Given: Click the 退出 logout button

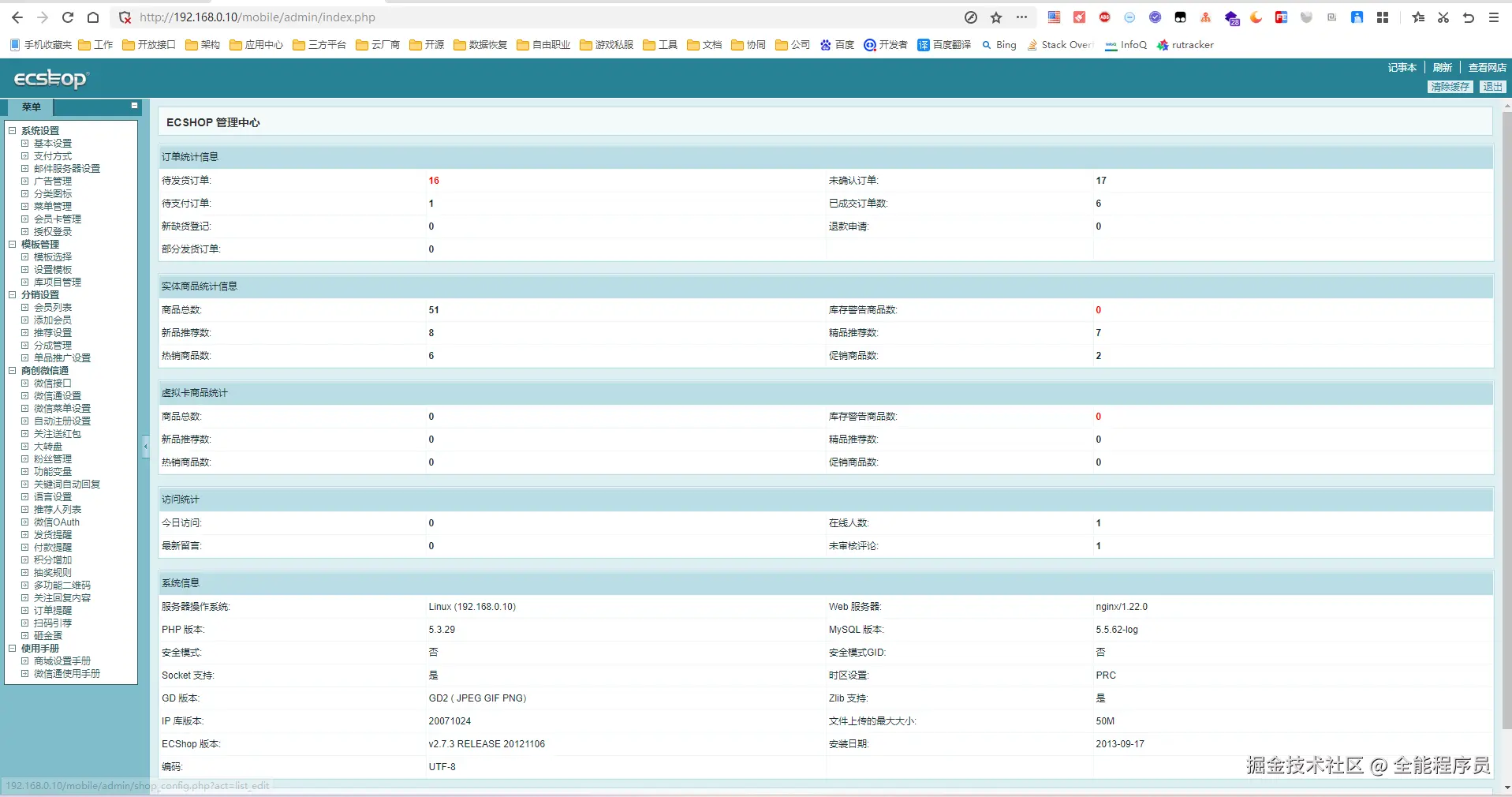Looking at the screenshot, I should point(1492,87).
